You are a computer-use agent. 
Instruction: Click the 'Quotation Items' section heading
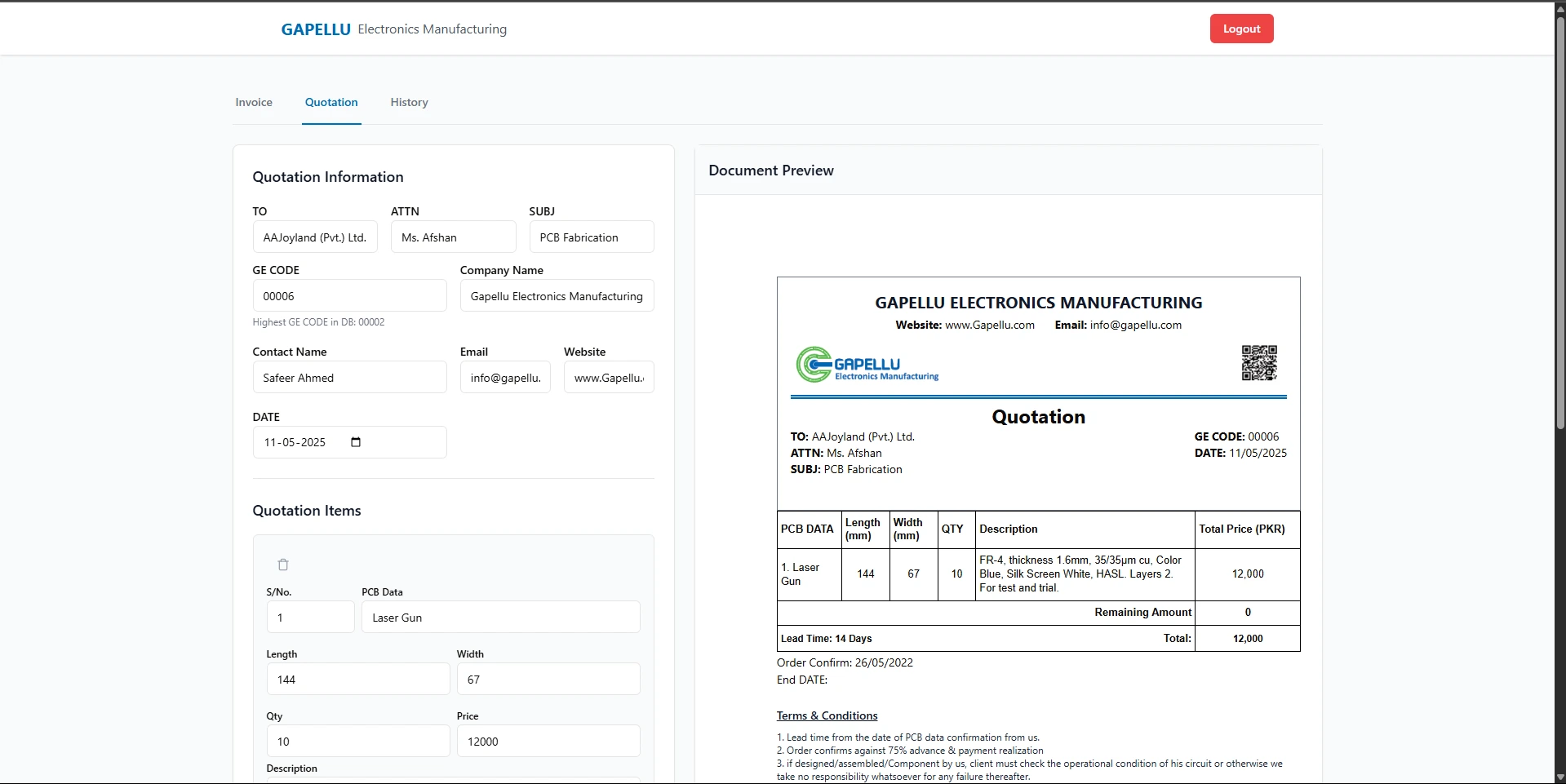point(307,511)
